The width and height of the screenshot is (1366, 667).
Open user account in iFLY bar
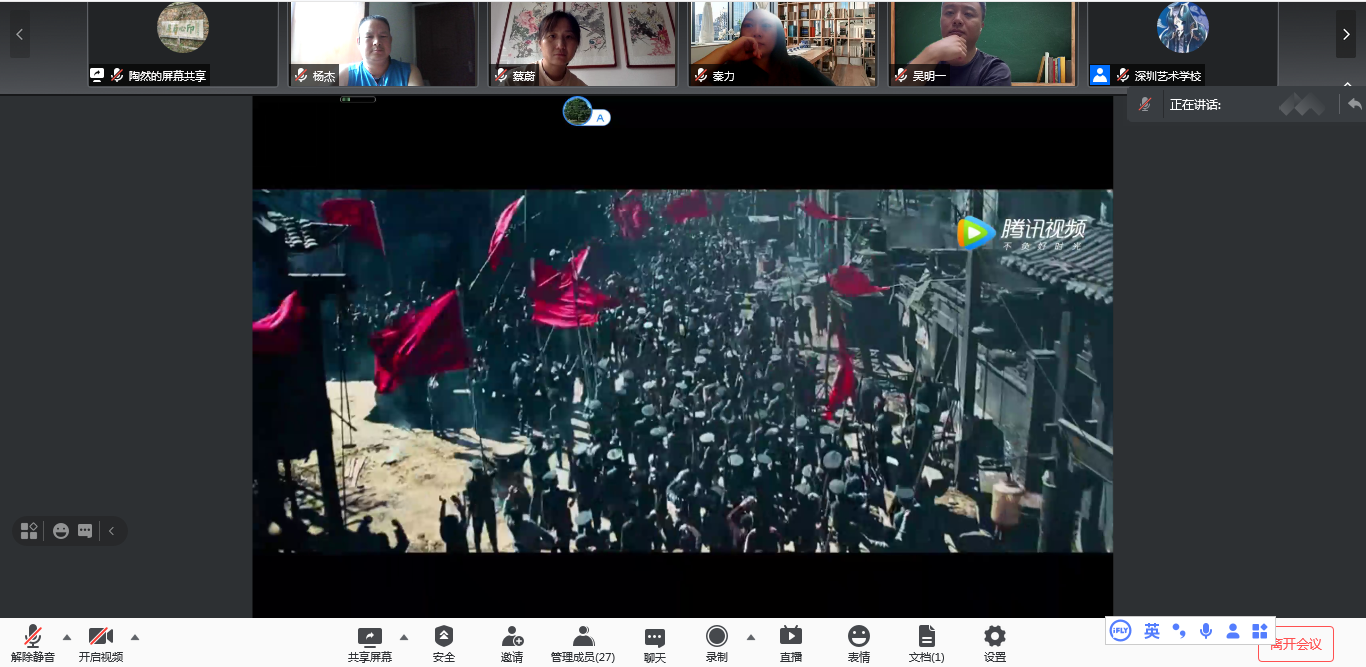tap(1233, 631)
